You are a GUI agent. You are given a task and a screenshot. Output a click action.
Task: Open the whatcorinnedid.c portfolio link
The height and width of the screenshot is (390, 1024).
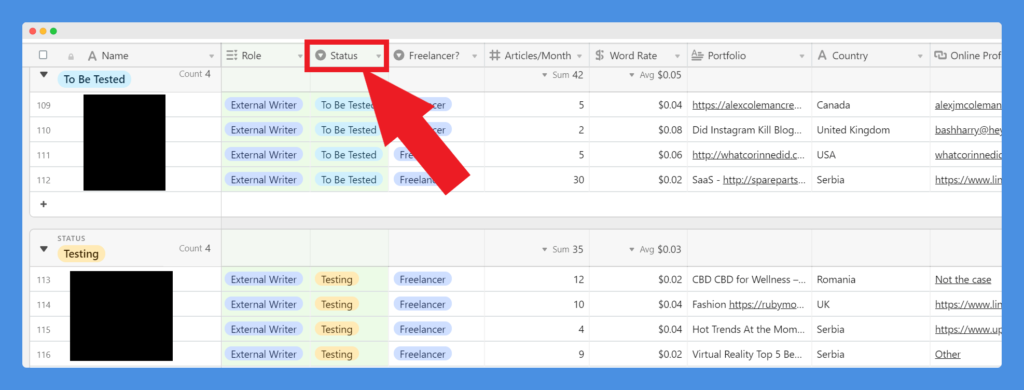pos(747,155)
